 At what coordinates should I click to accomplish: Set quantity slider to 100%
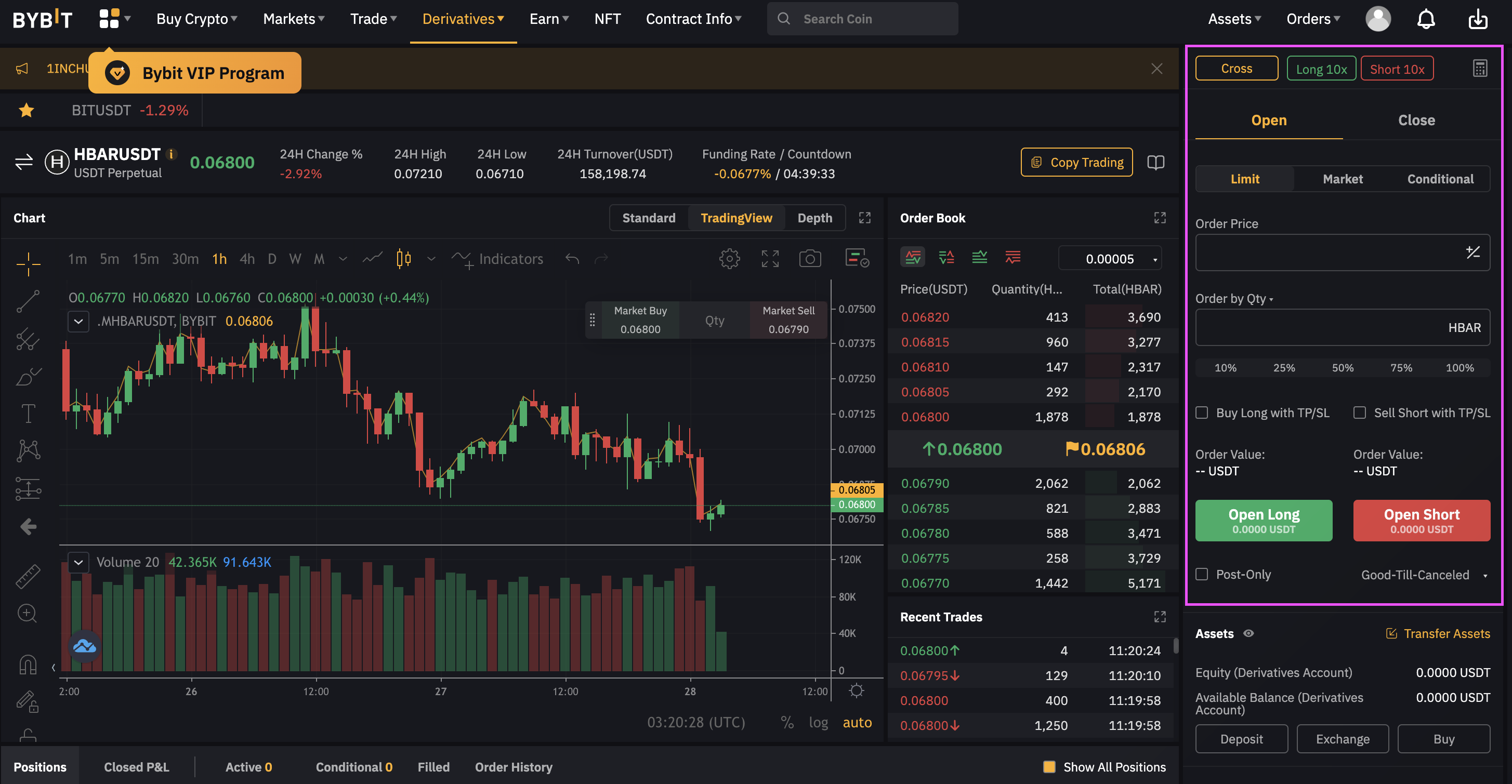tap(1460, 368)
